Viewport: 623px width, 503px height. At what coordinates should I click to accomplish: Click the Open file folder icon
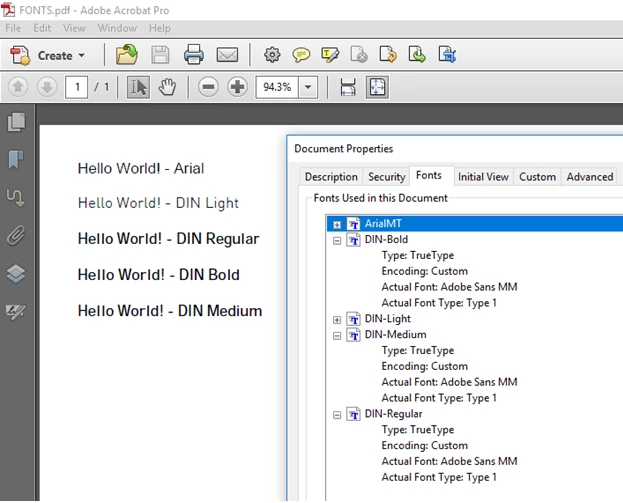(127, 54)
